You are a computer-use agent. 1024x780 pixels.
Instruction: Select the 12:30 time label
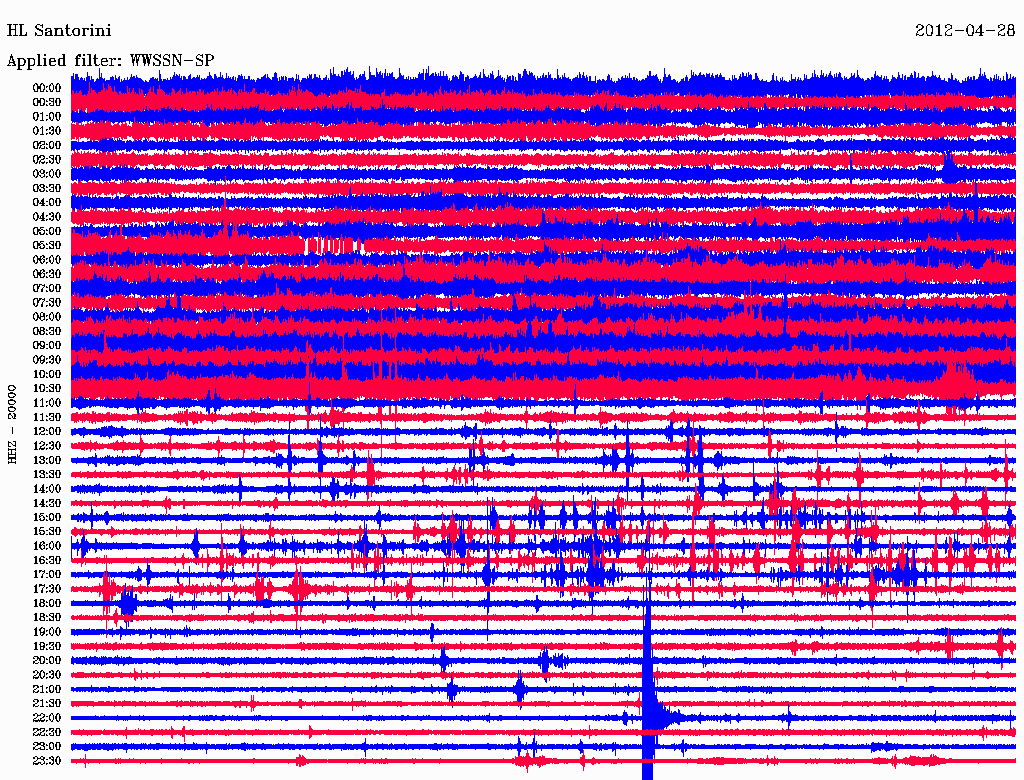(47, 446)
